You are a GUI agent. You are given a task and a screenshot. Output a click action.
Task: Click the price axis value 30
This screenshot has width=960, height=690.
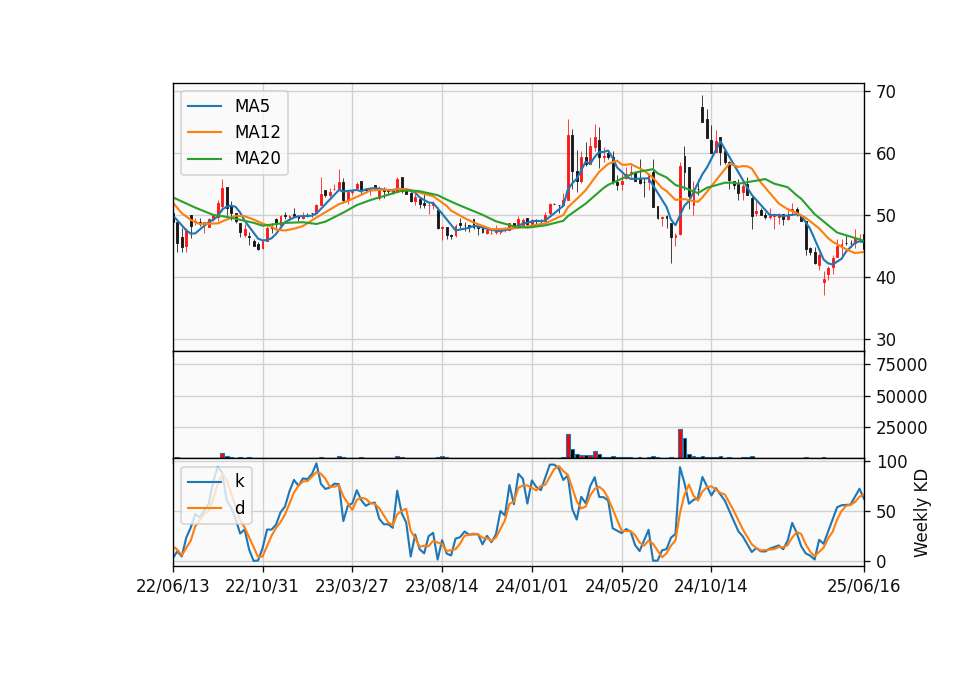pyautogui.click(x=886, y=340)
